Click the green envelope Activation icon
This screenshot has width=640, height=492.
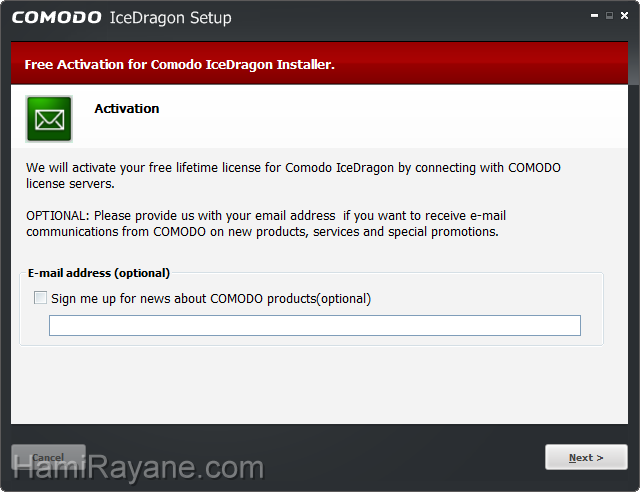click(x=49, y=119)
